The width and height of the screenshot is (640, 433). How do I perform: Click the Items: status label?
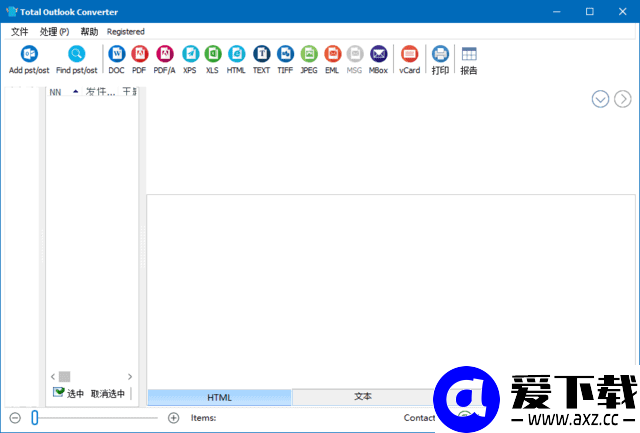click(203, 418)
